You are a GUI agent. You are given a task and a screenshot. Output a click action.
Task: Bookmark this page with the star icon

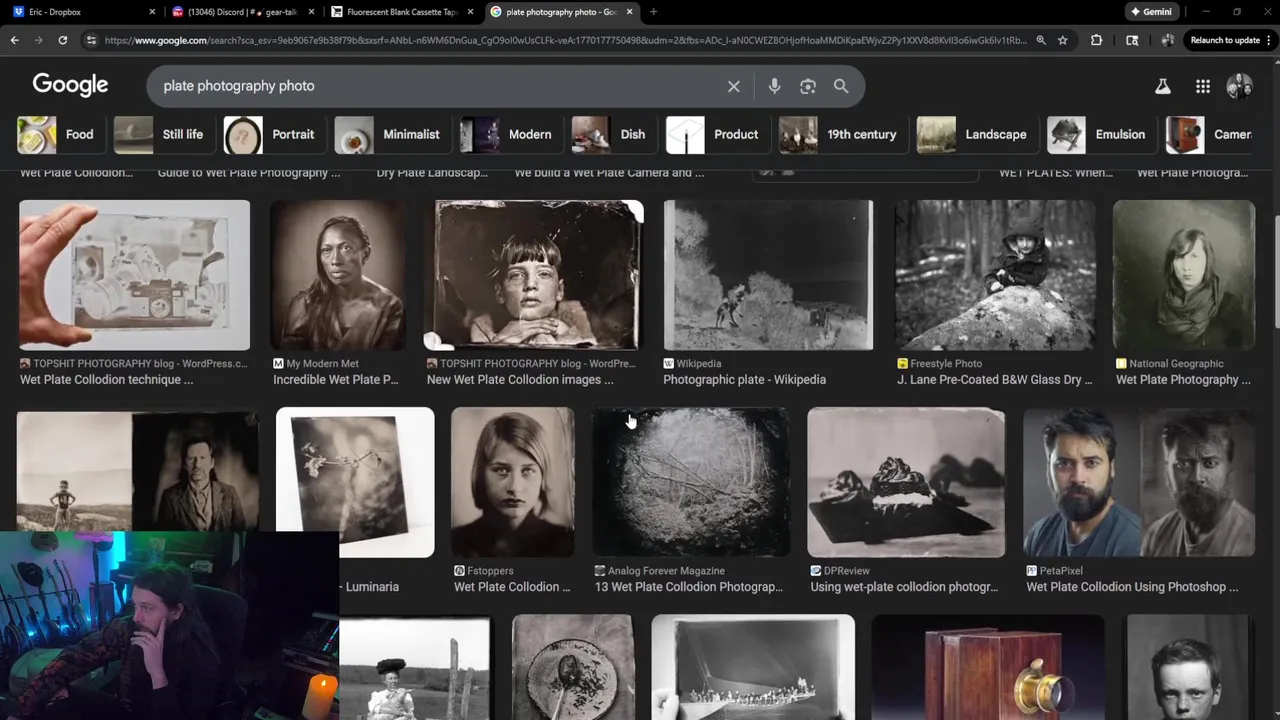1063,40
